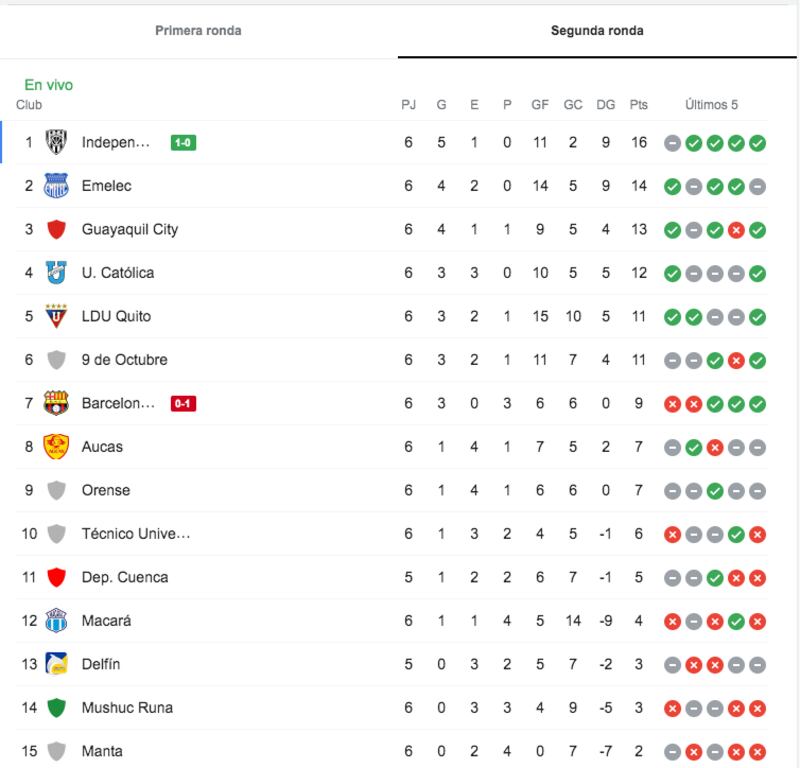Click the Pts column header

coord(638,105)
